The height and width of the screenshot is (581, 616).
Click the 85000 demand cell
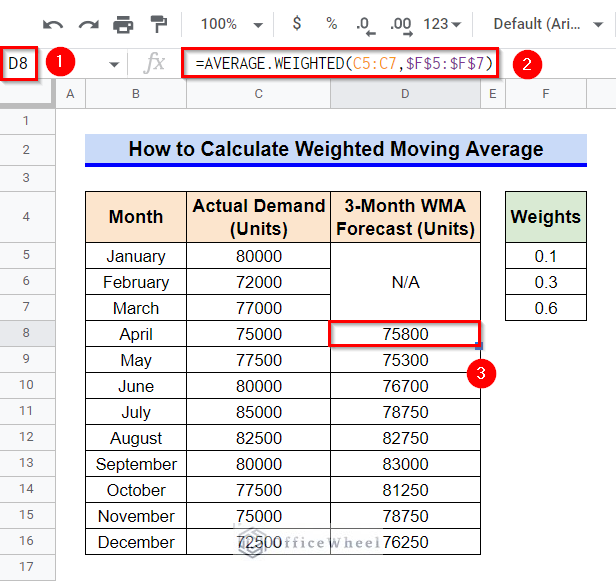click(x=258, y=412)
